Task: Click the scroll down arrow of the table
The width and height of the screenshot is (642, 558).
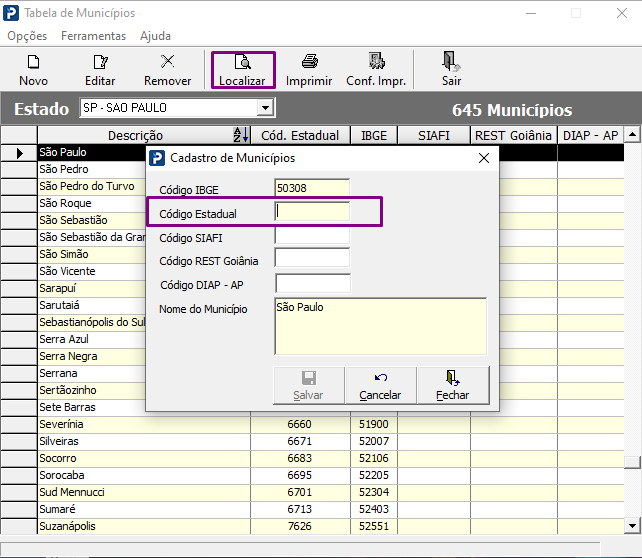Action: click(633, 526)
